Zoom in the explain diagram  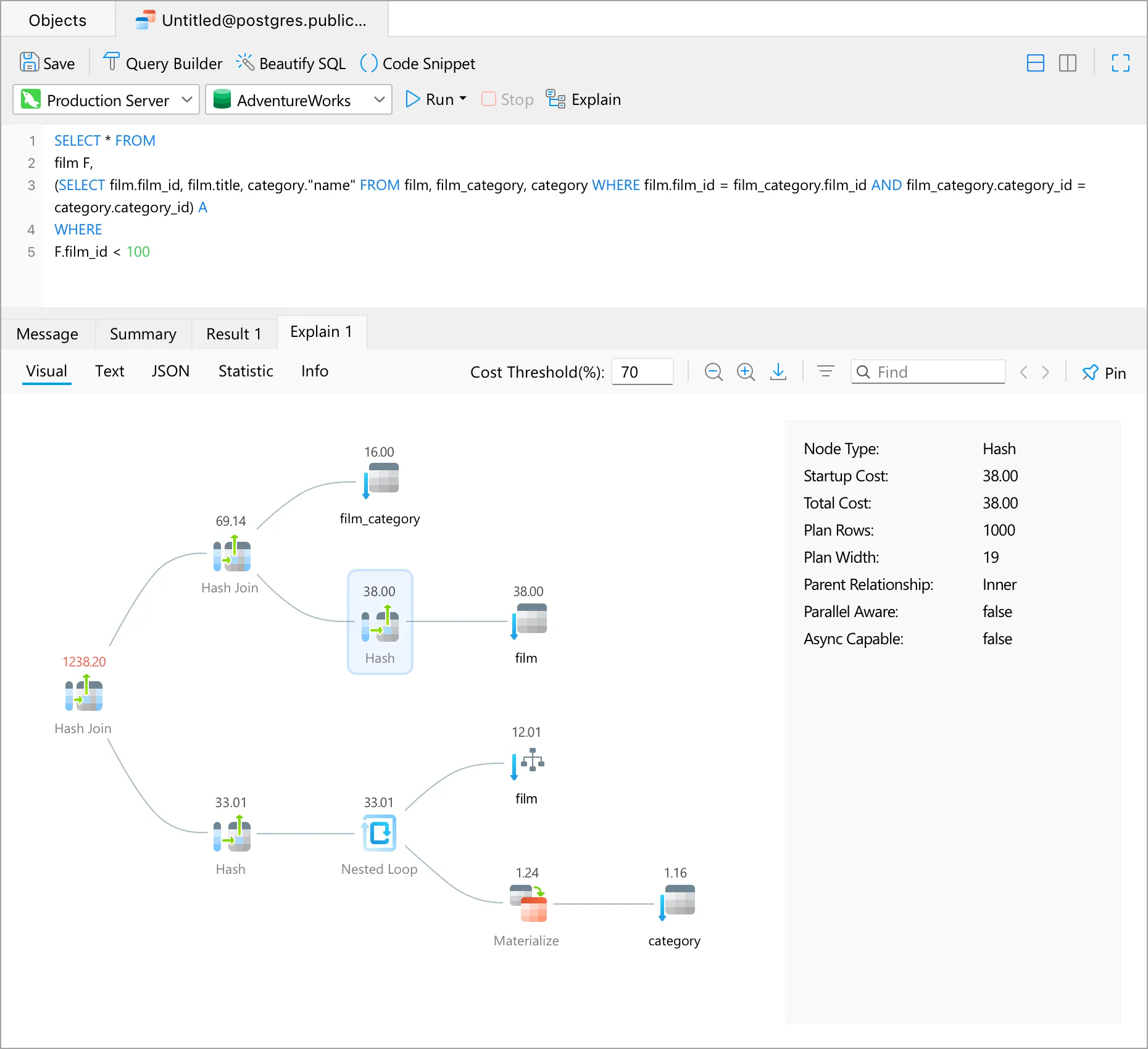[x=746, y=372]
